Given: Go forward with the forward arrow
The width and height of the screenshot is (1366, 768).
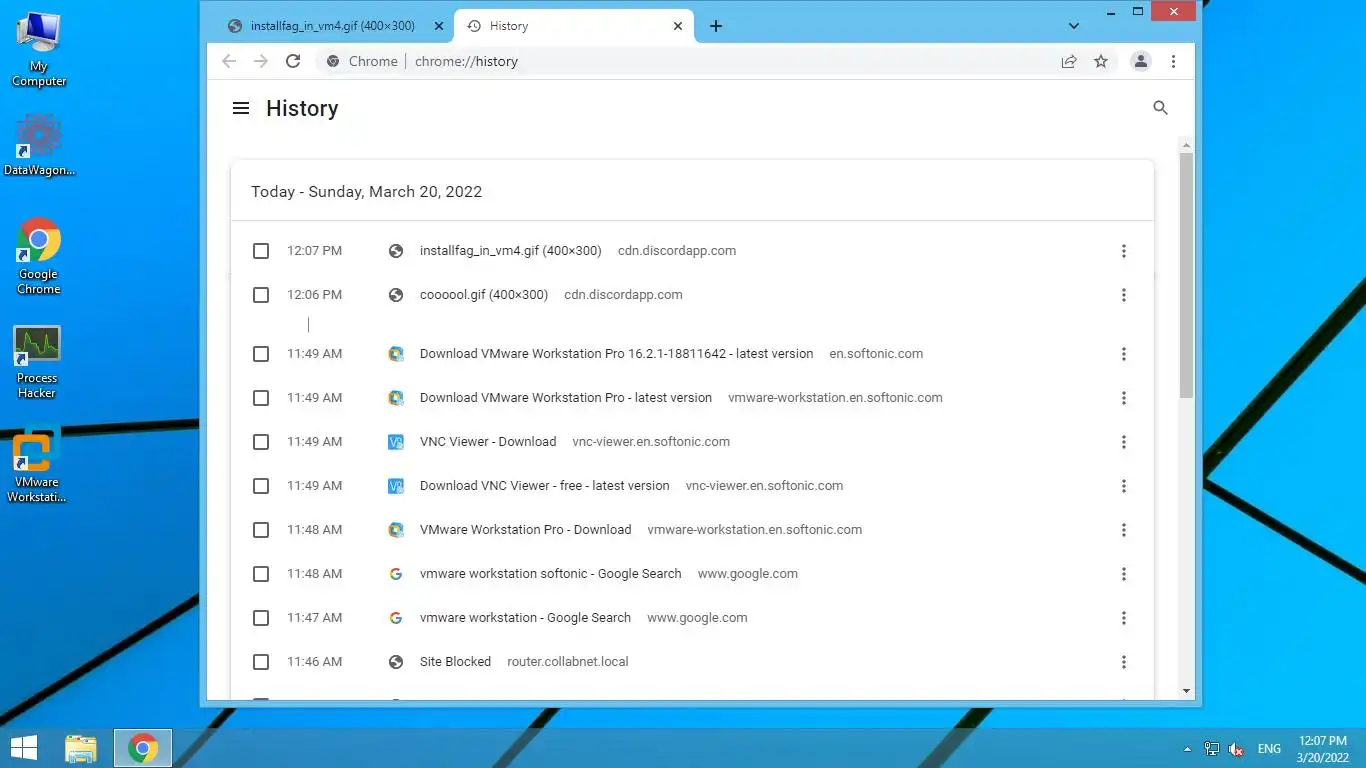Looking at the screenshot, I should coord(261,61).
